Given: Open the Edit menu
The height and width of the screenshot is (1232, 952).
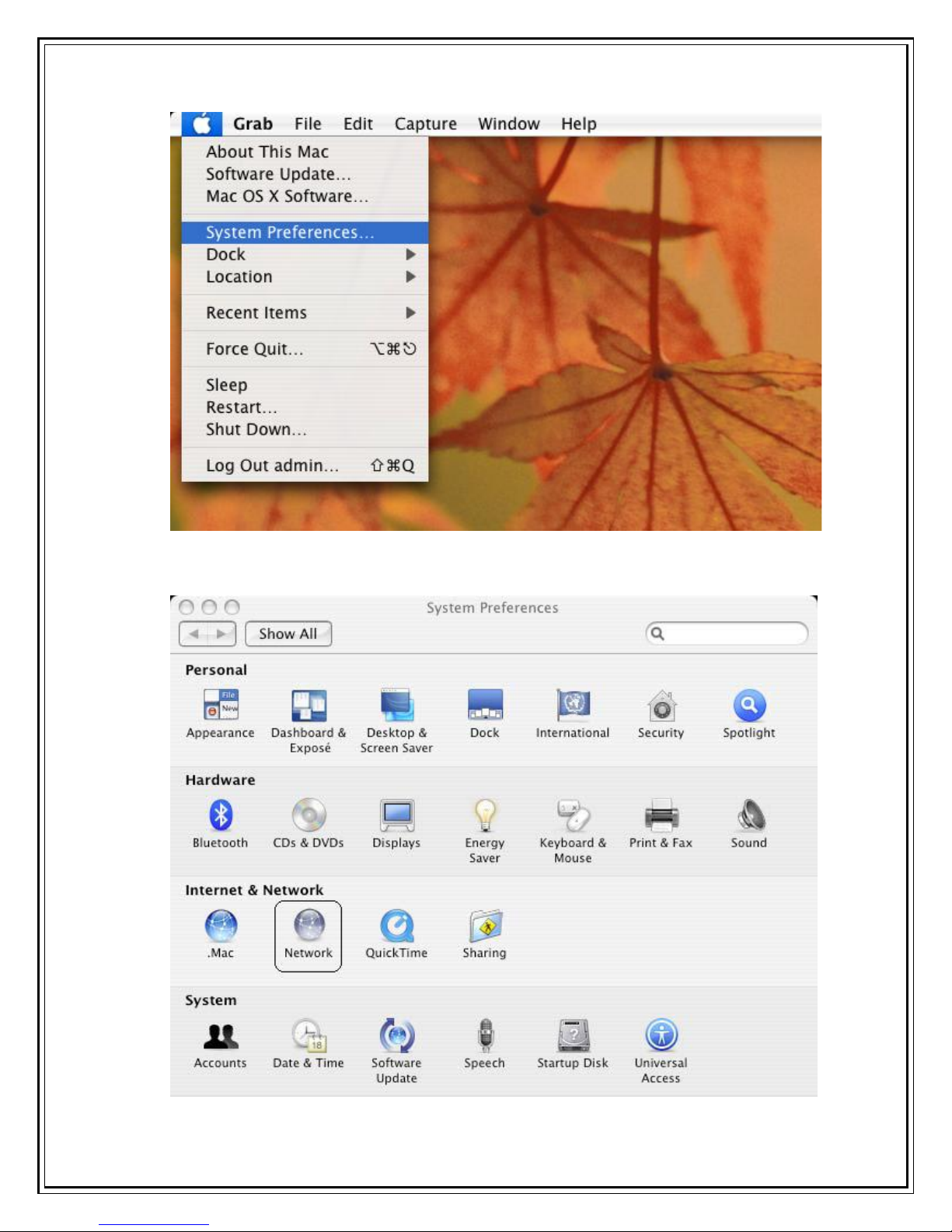Looking at the screenshot, I should (358, 124).
